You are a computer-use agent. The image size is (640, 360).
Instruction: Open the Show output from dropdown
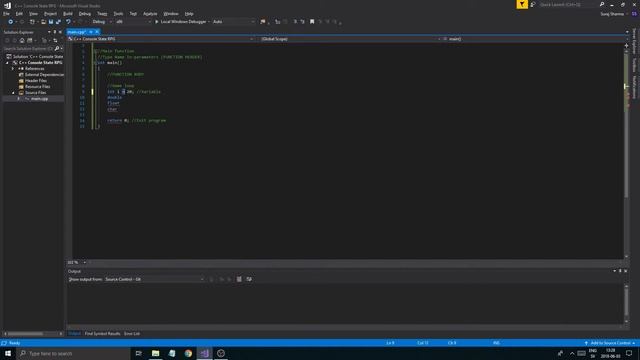pos(154,279)
